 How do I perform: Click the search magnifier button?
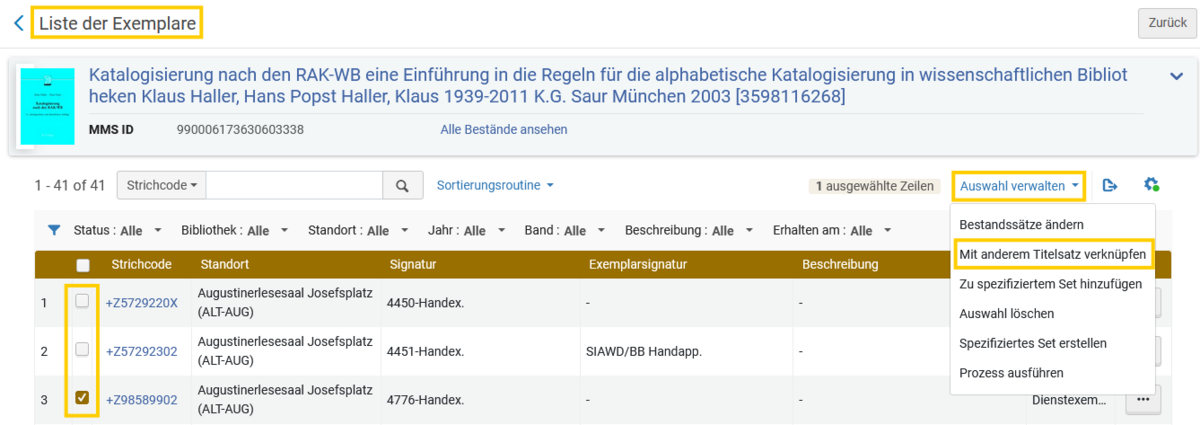pos(402,186)
